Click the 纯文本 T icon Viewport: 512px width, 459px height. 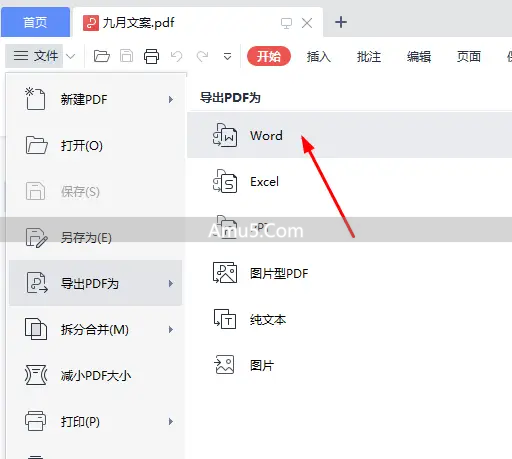point(225,319)
